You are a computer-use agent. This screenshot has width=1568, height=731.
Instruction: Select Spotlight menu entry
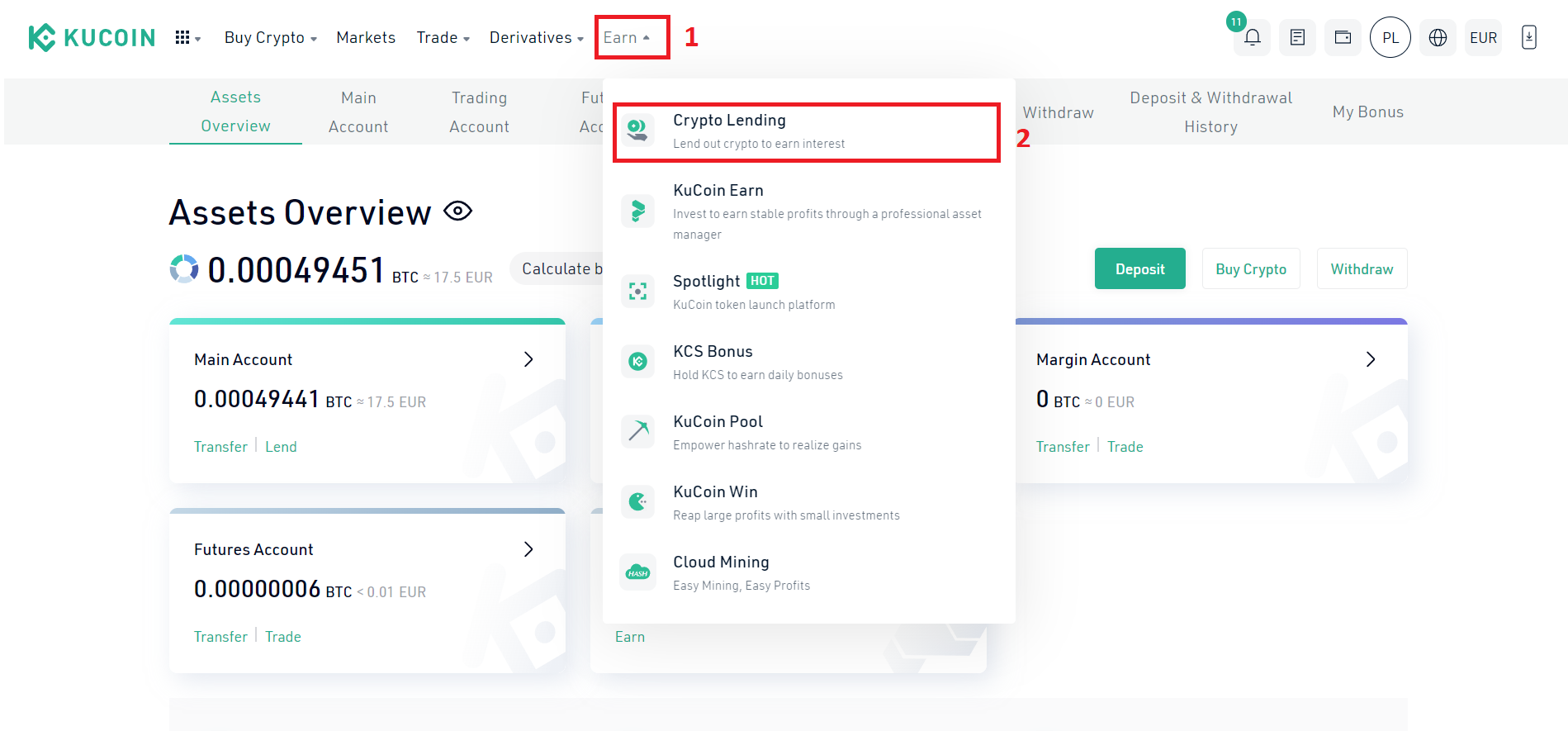(x=809, y=292)
